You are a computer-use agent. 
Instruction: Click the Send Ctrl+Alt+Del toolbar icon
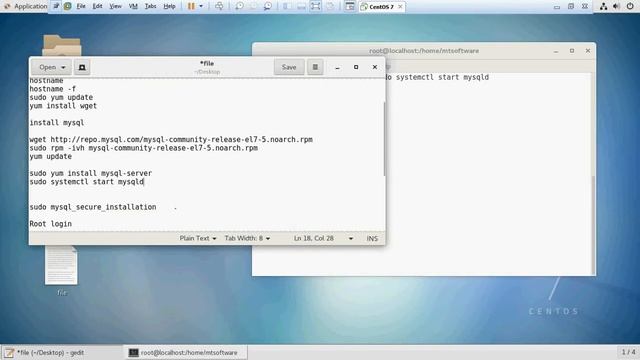219,6
